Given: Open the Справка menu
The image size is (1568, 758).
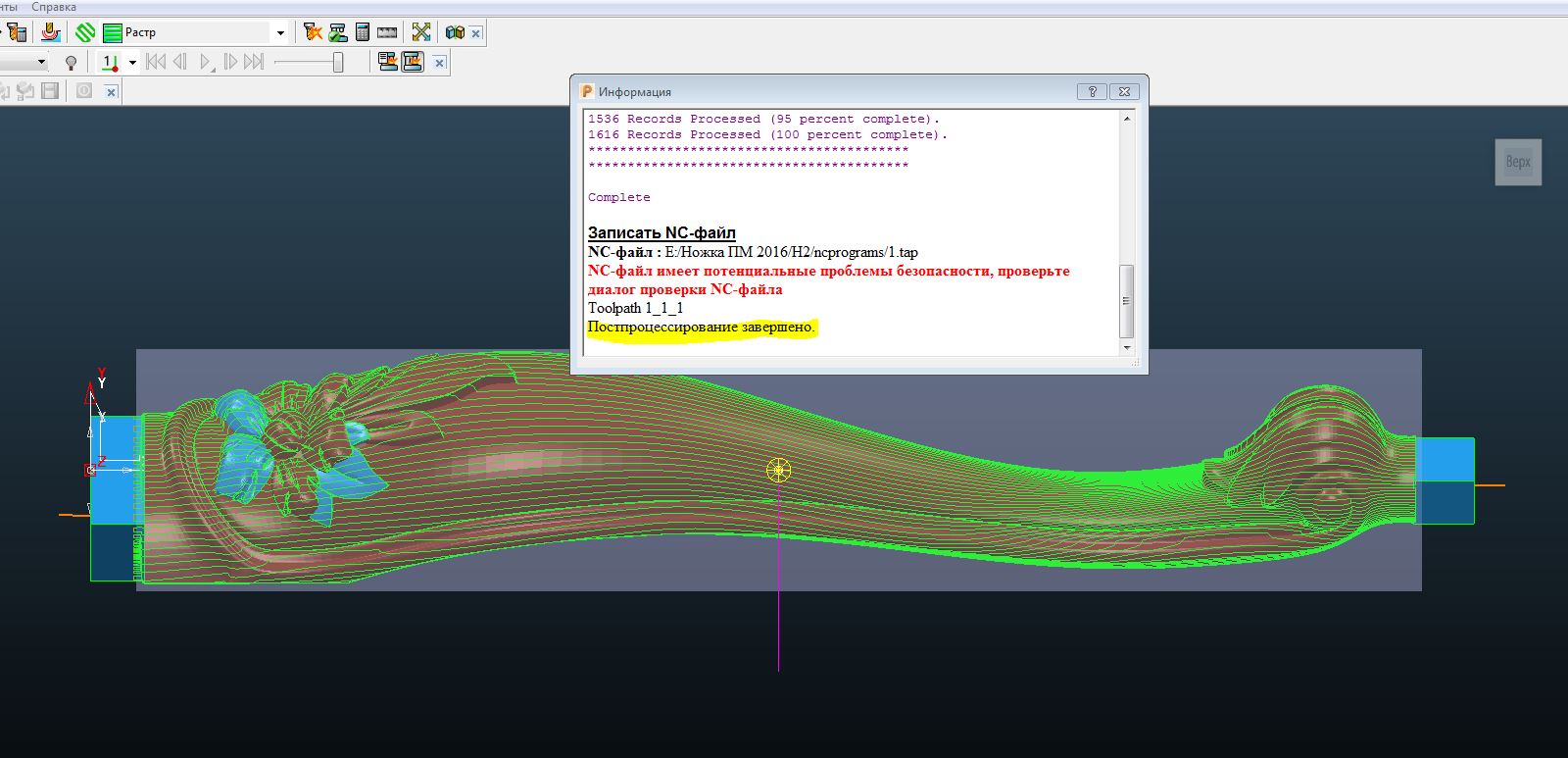Looking at the screenshot, I should [x=54, y=7].
